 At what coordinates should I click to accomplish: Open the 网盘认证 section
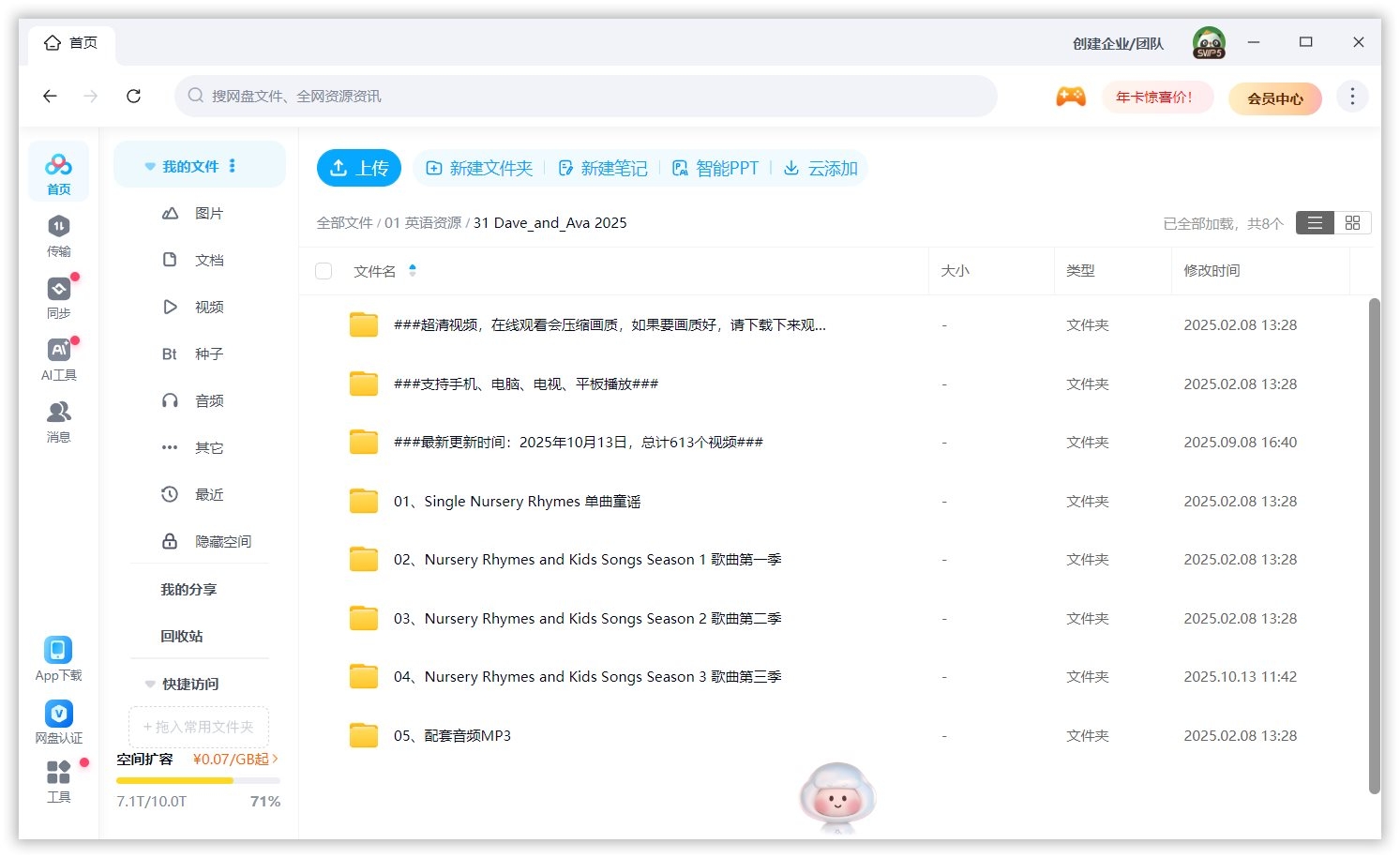pyautogui.click(x=58, y=721)
